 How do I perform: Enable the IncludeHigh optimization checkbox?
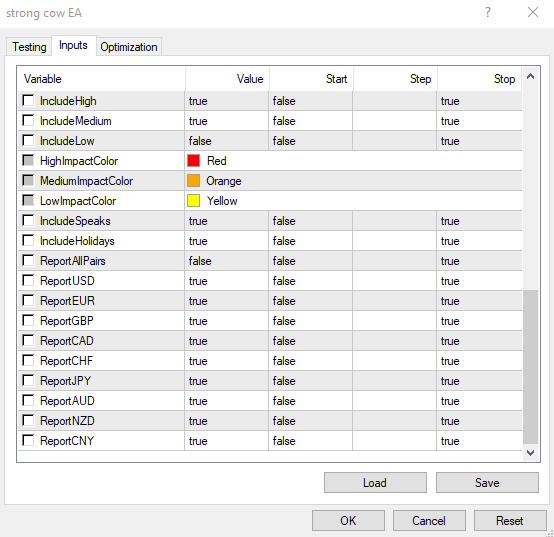[28, 100]
